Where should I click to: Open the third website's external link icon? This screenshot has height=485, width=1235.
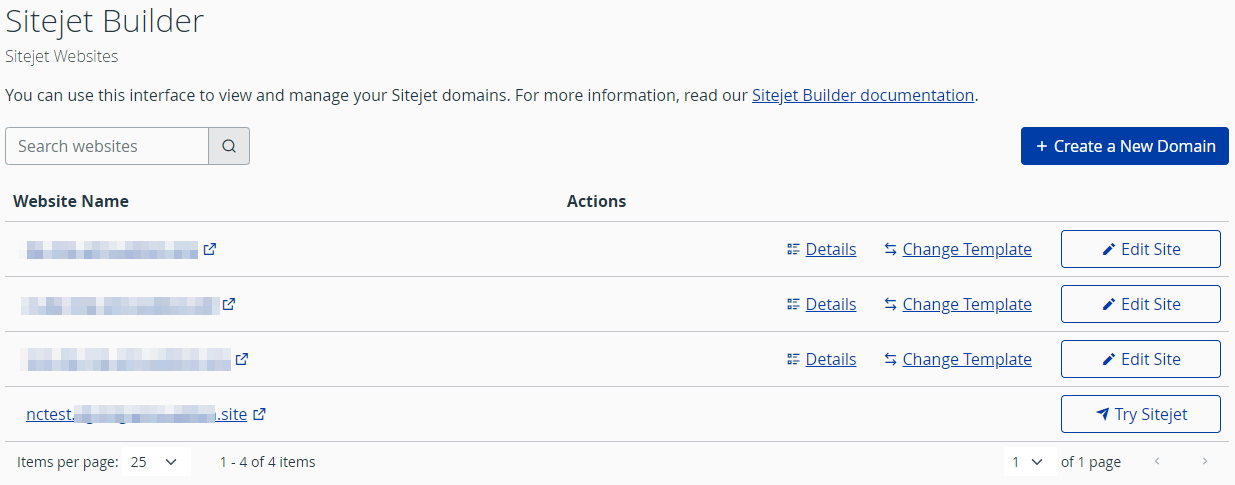pos(241,359)
